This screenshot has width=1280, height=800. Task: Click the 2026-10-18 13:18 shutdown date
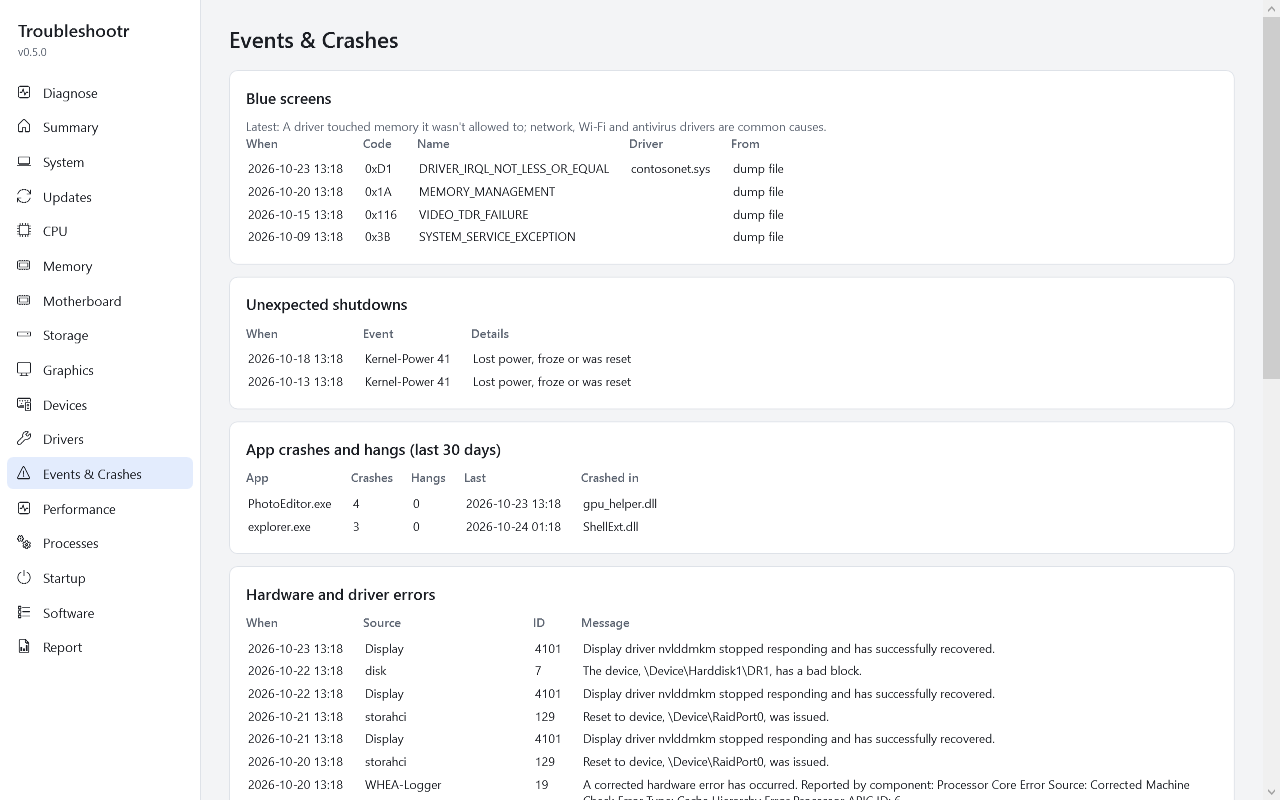[x=295, y=359]
